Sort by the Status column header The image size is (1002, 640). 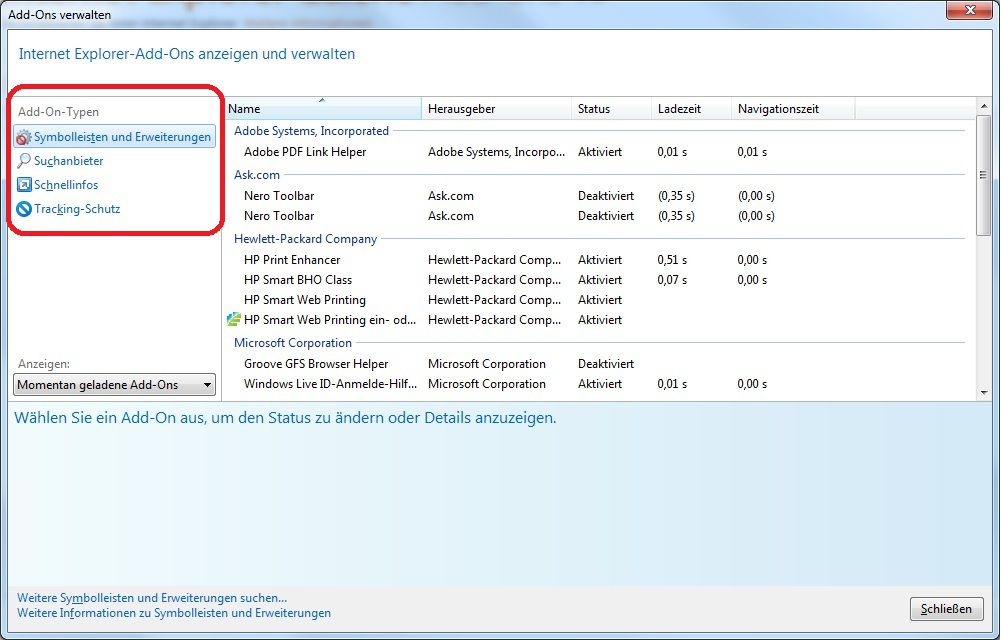point(611,109)
